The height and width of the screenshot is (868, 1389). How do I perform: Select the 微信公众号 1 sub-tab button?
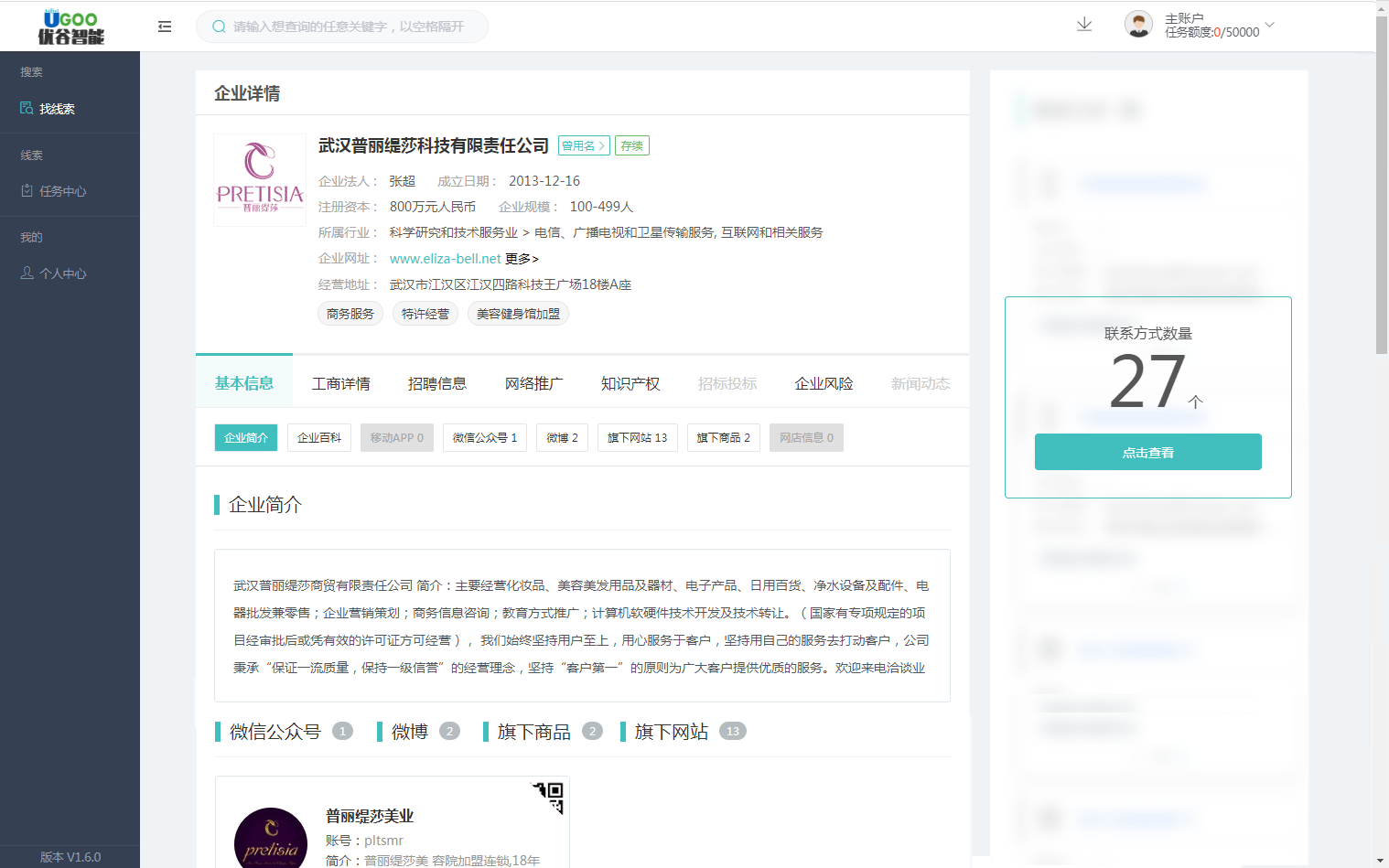click(485, 437)
